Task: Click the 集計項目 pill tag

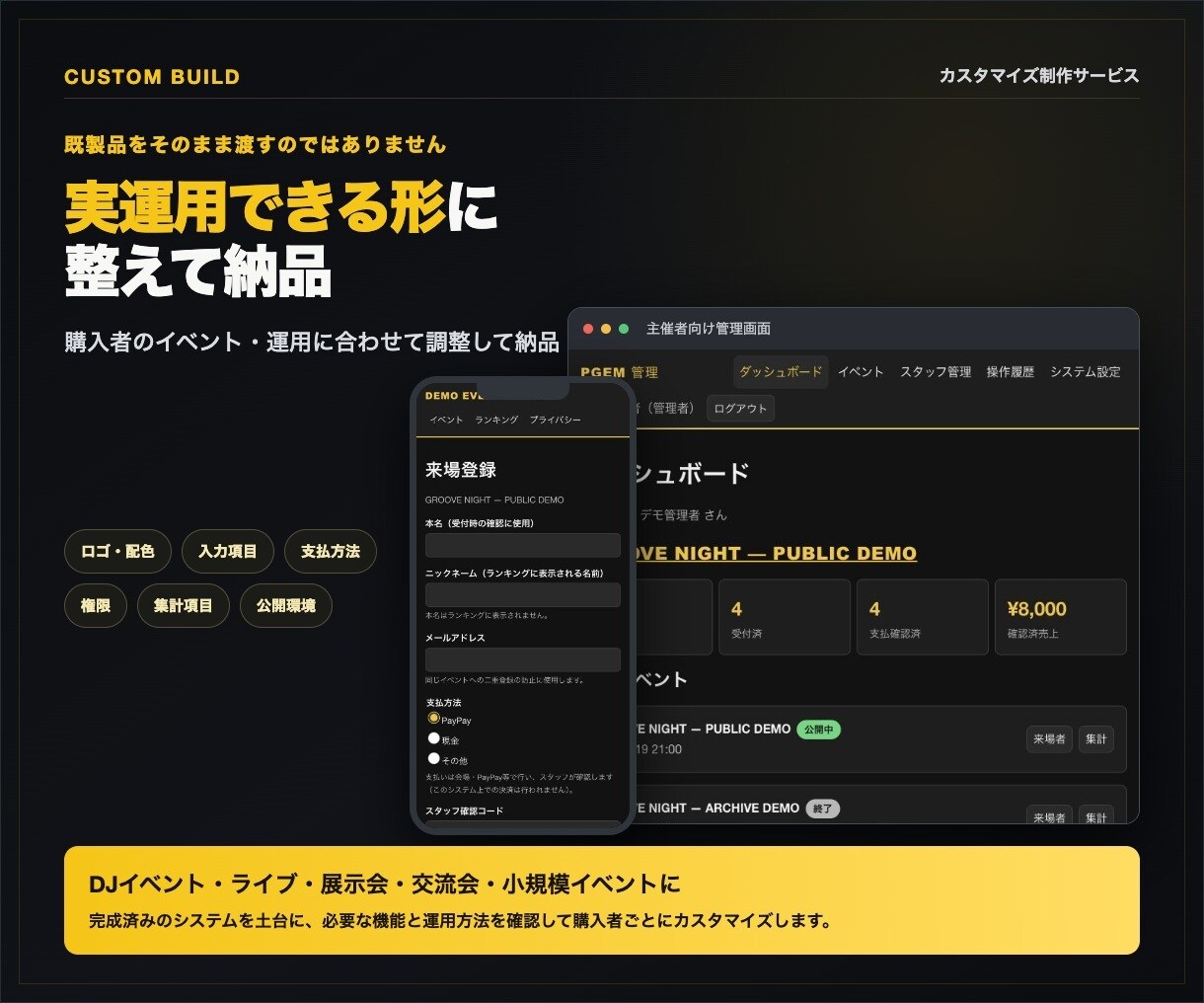Action: pos(183,605)
